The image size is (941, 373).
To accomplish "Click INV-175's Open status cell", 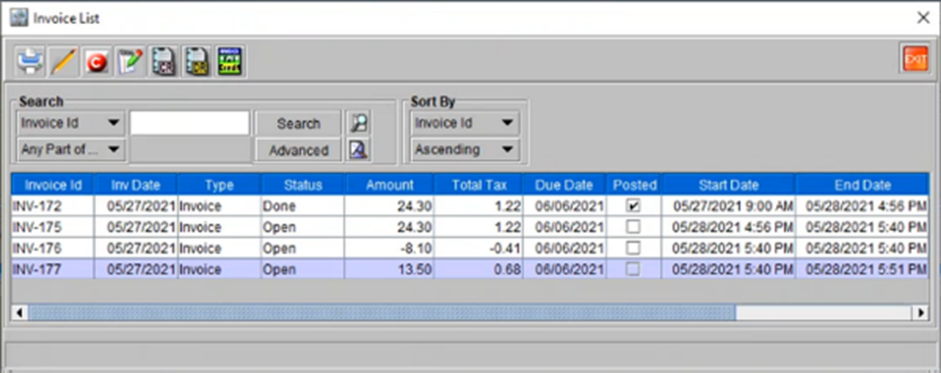I will click(x=302, y=227).
